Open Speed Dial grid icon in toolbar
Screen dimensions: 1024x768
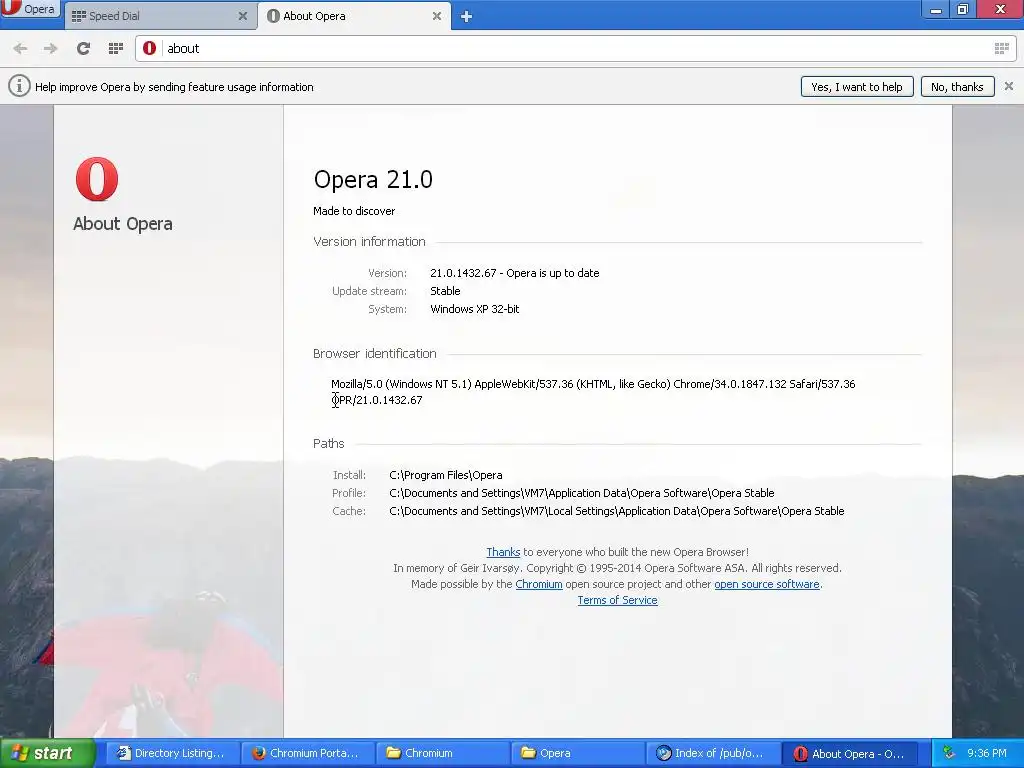(116, 48)
